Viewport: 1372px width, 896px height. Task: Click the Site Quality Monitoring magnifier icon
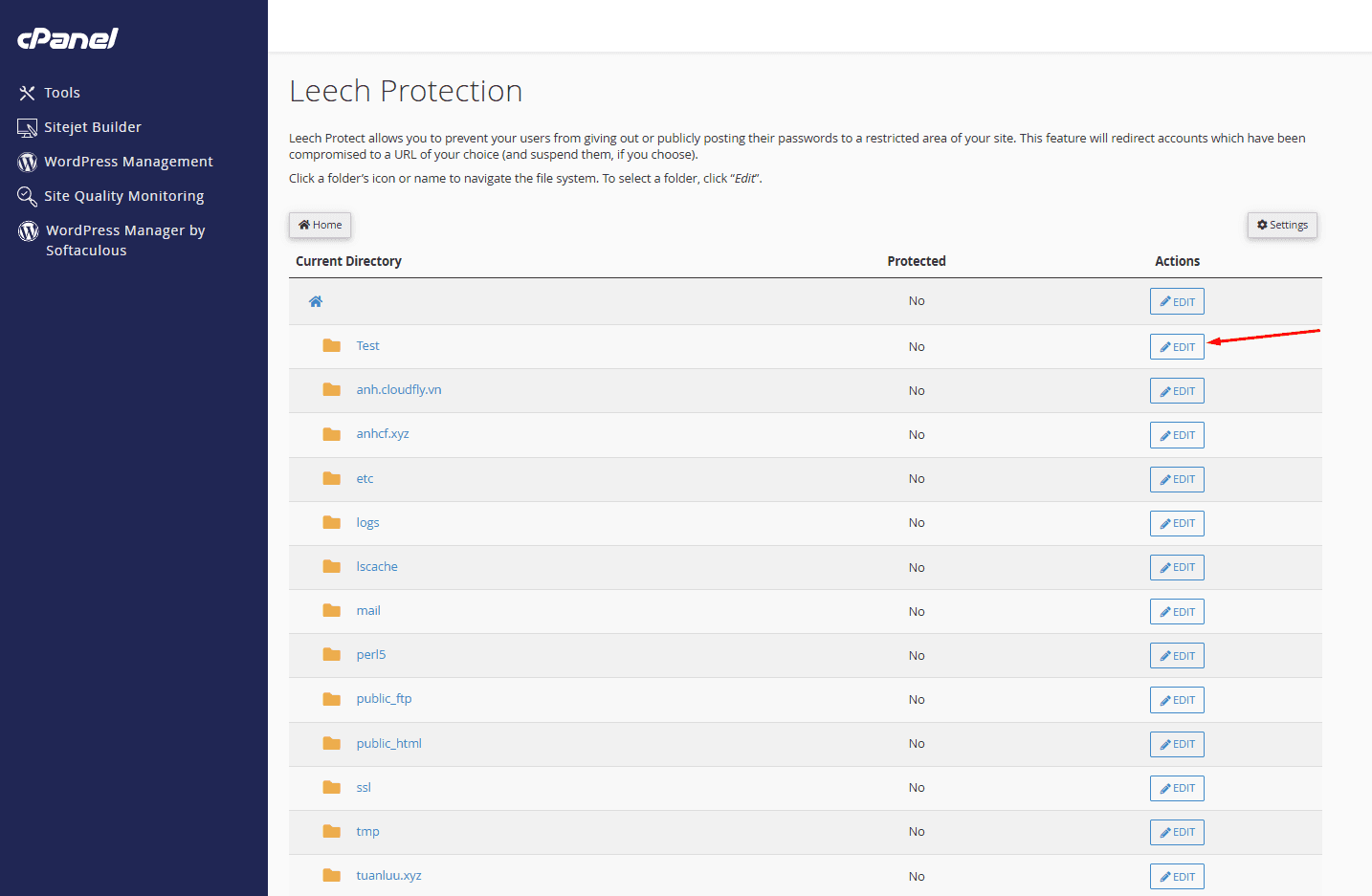(x=28, y=197)
